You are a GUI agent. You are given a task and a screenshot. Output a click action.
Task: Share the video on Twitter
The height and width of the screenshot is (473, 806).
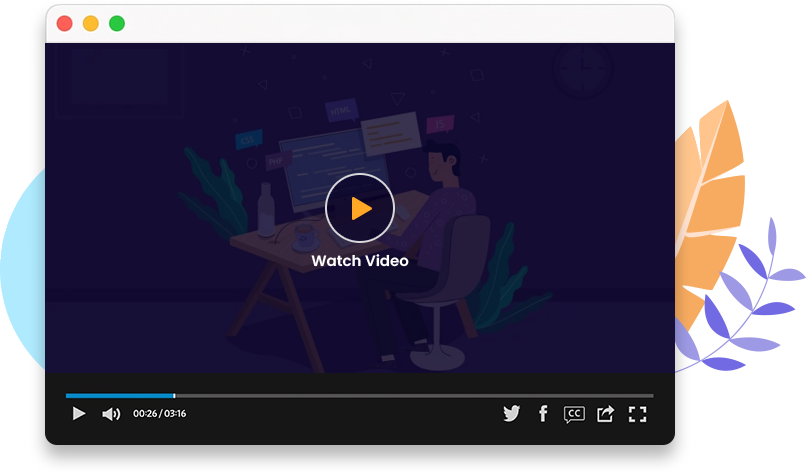click(x=512, y=413)
